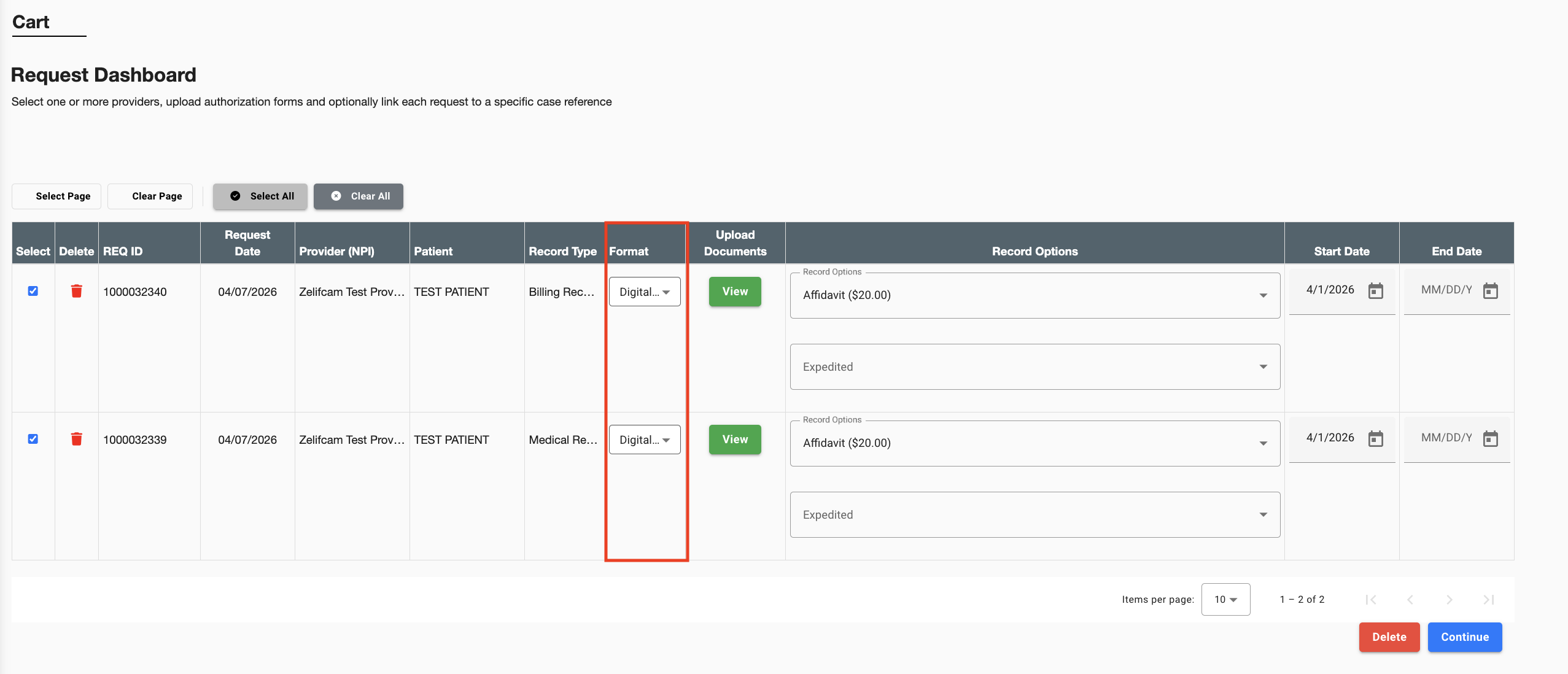This screenshot has width=1568, height=674.
Task: Uncheck the checkbox for request 1000032340
Action: [x=33, y=291]
